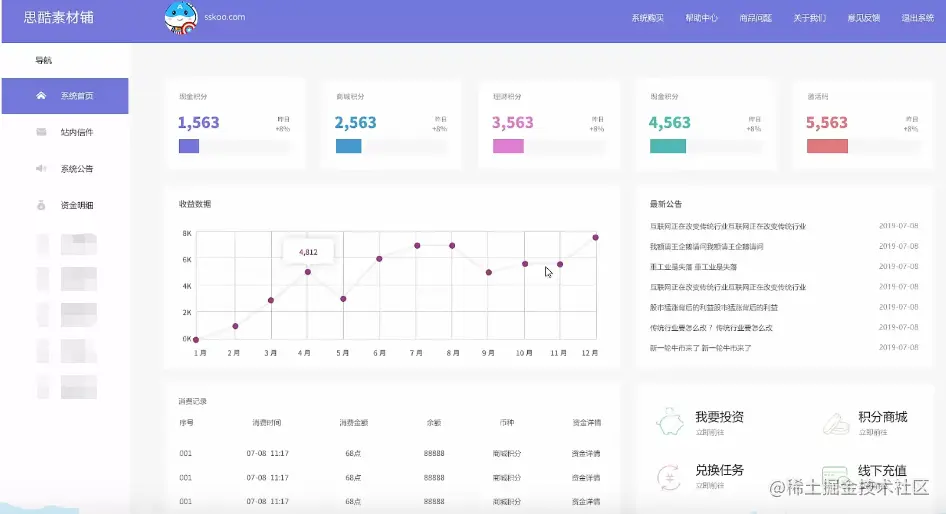The width and height of the screenshot is (946, 514).
Task: Click the 4月 data point under tooltip
Action: coord(308,272)
